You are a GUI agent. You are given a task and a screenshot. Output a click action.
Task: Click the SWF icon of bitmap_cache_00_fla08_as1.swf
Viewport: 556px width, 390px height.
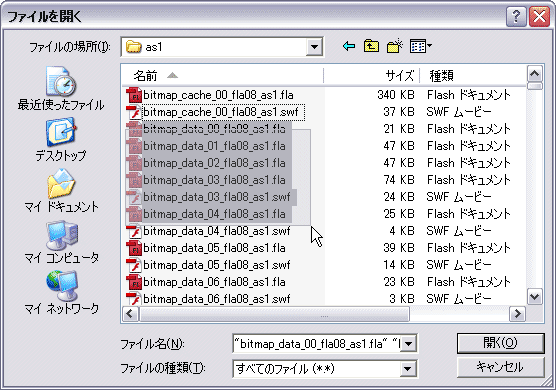point(134,112)
